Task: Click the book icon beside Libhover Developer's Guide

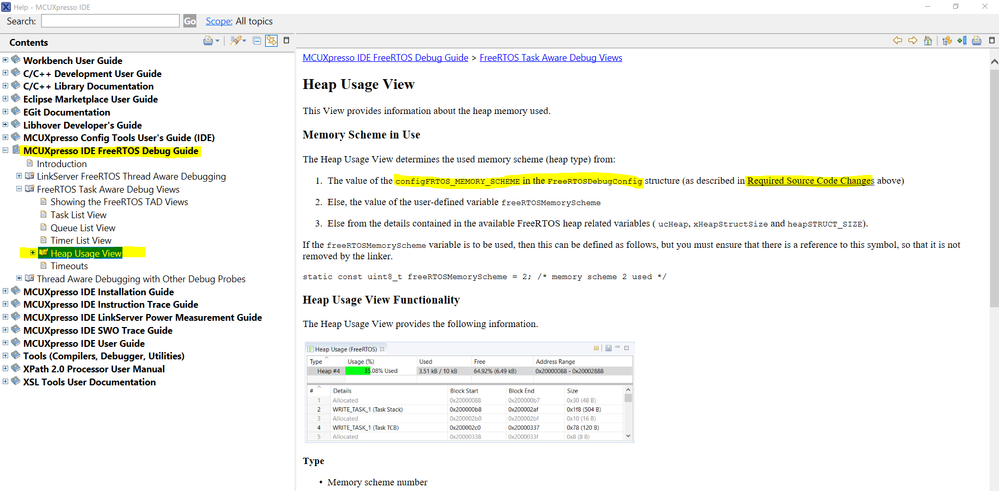Action: [x=16, y=125]
